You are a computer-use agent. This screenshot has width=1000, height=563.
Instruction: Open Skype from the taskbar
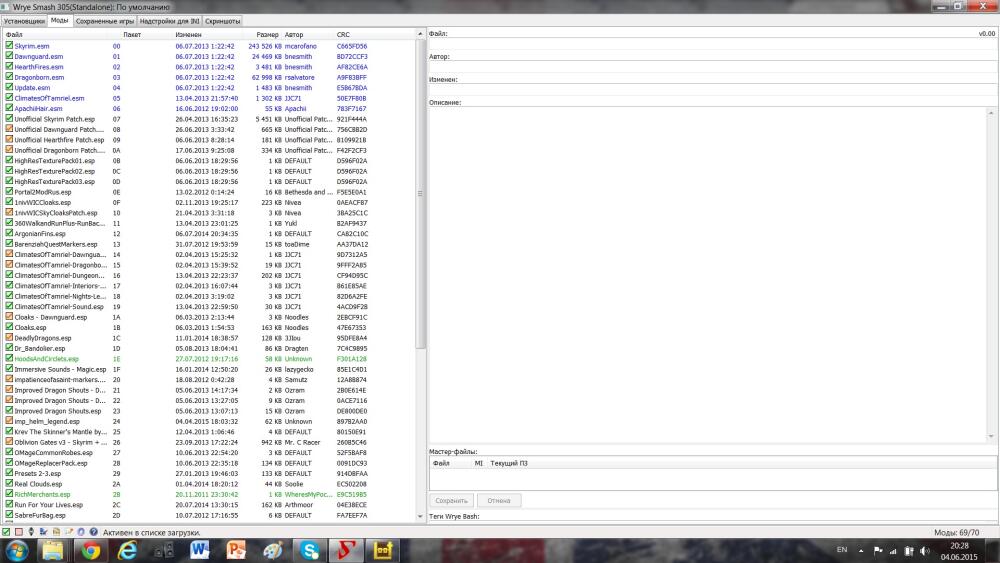[309, 550]
